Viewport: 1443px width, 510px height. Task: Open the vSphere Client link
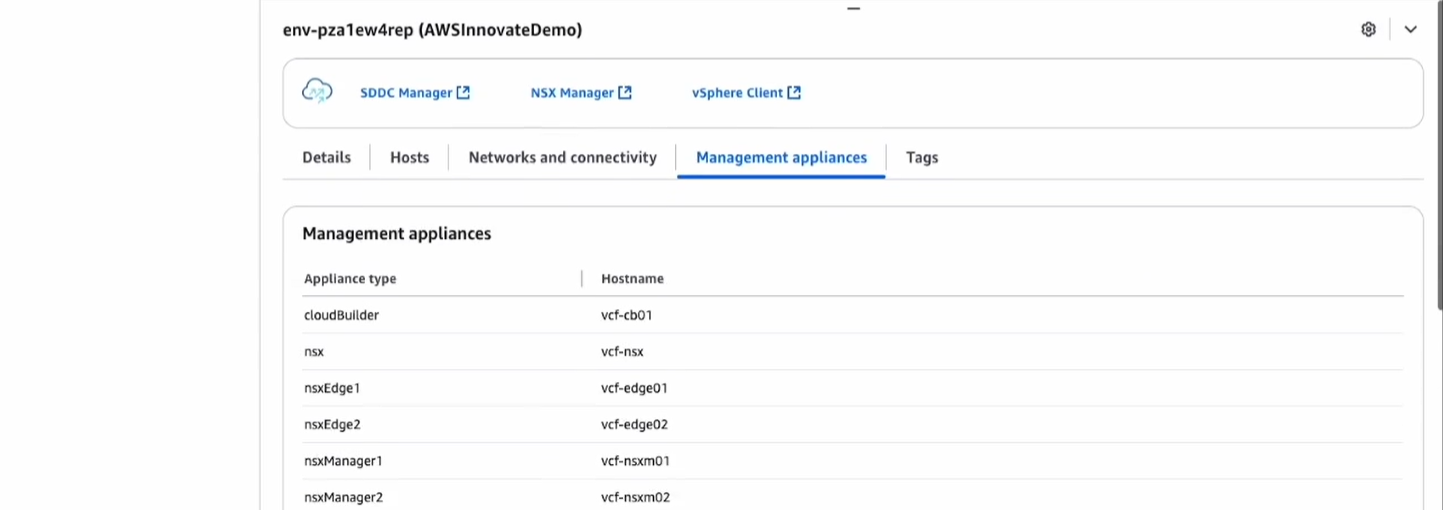coord(746,93)
